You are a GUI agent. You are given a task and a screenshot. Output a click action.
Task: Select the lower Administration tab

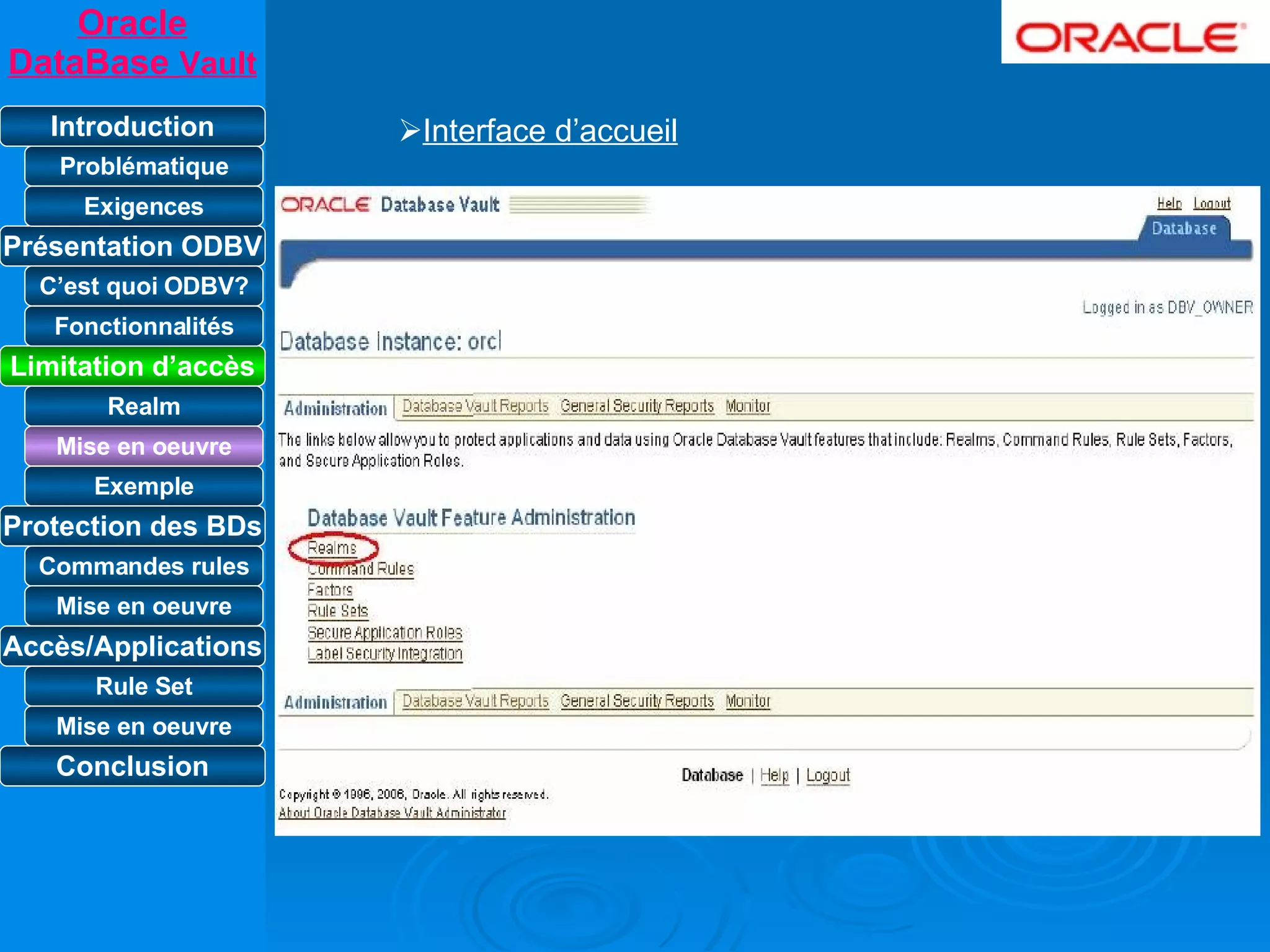tap(335, 703)
